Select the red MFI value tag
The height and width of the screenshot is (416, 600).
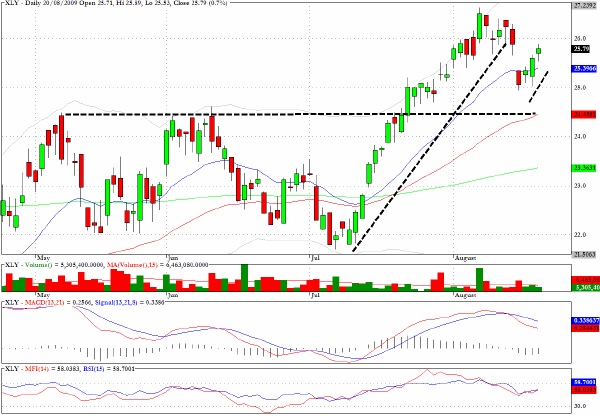pos(584,390)
